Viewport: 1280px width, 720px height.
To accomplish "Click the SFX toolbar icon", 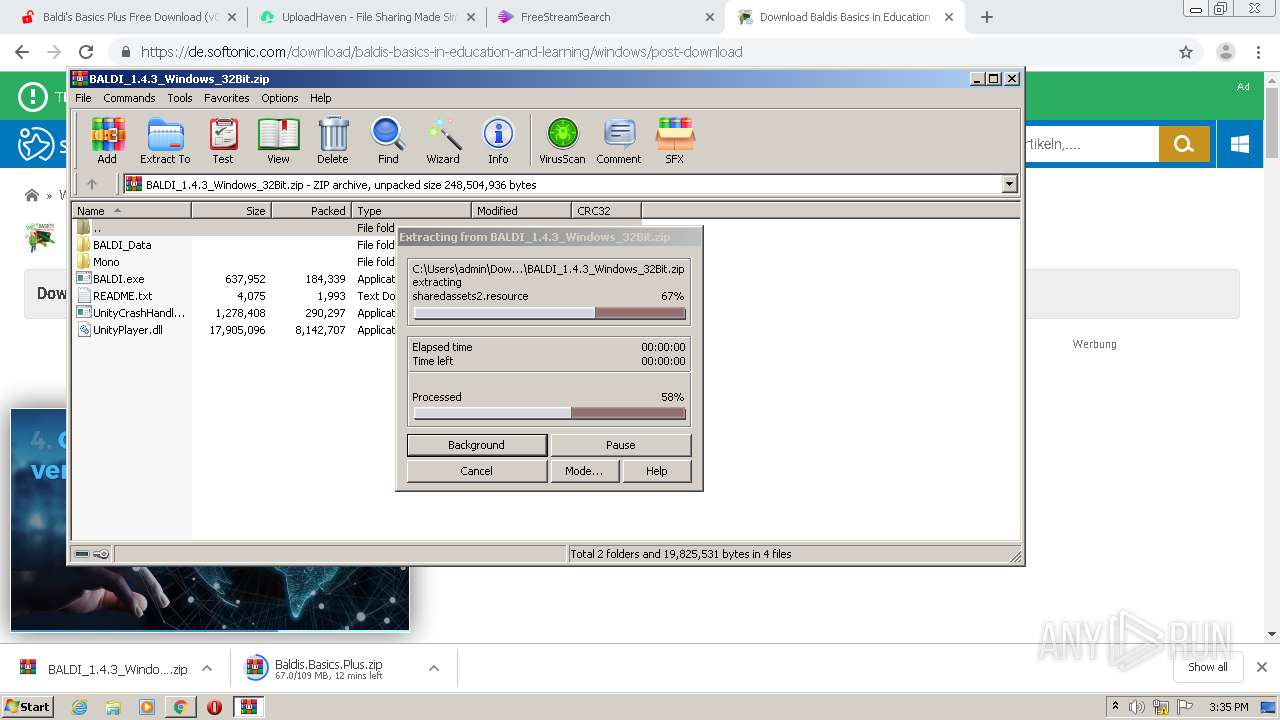I will (x=675, y=140).
